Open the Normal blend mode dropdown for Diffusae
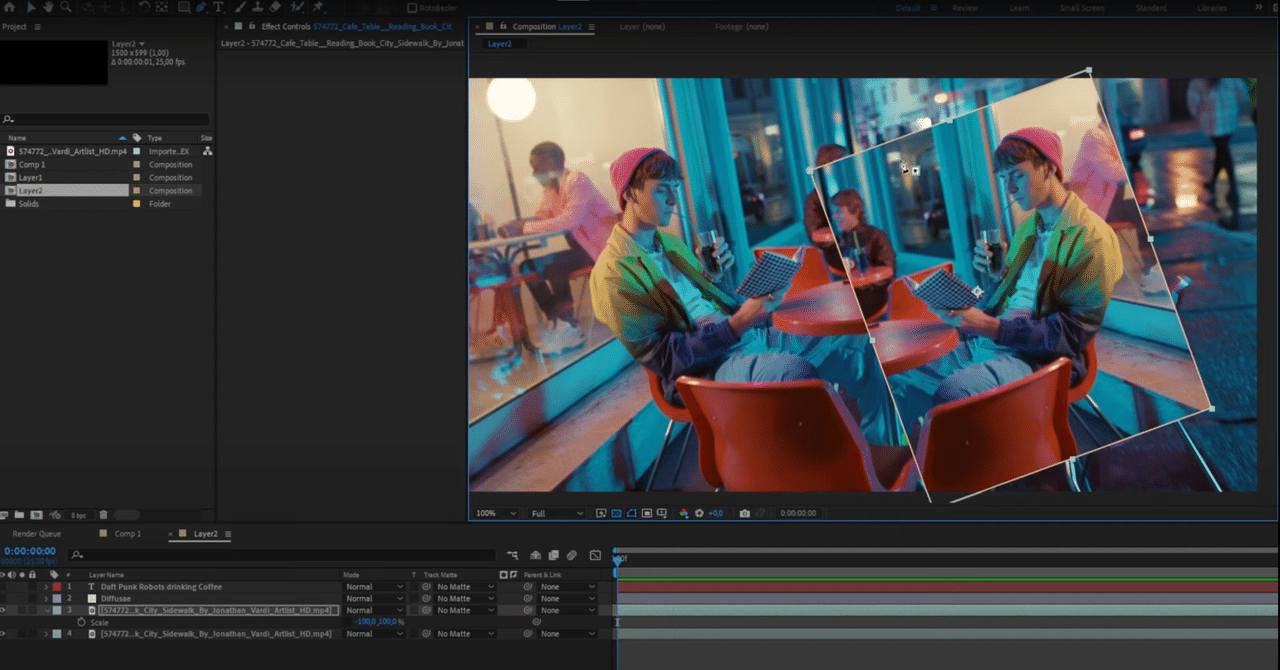 (375, 598)
